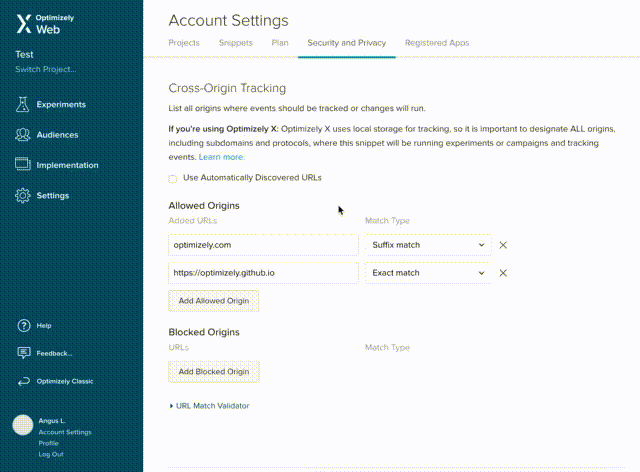This screenshot has height=472, width=640.
Task: Remove the optimizely.github.io origin row
Action: tap(503, 273)
